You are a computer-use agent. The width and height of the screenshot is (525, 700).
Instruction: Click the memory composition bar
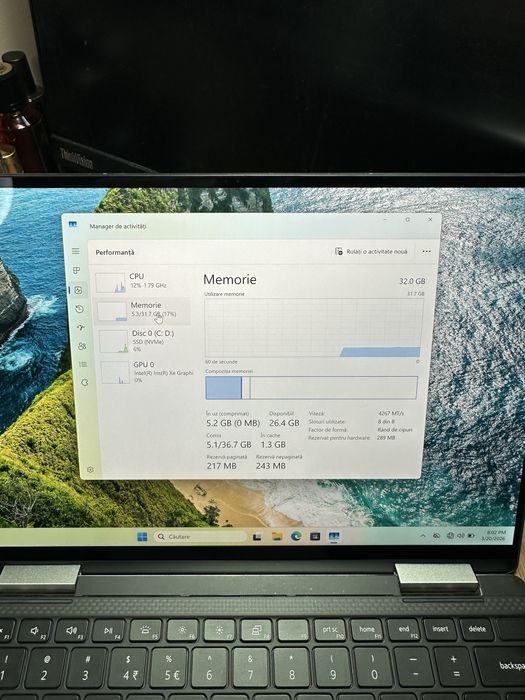[x=311, y=388]
